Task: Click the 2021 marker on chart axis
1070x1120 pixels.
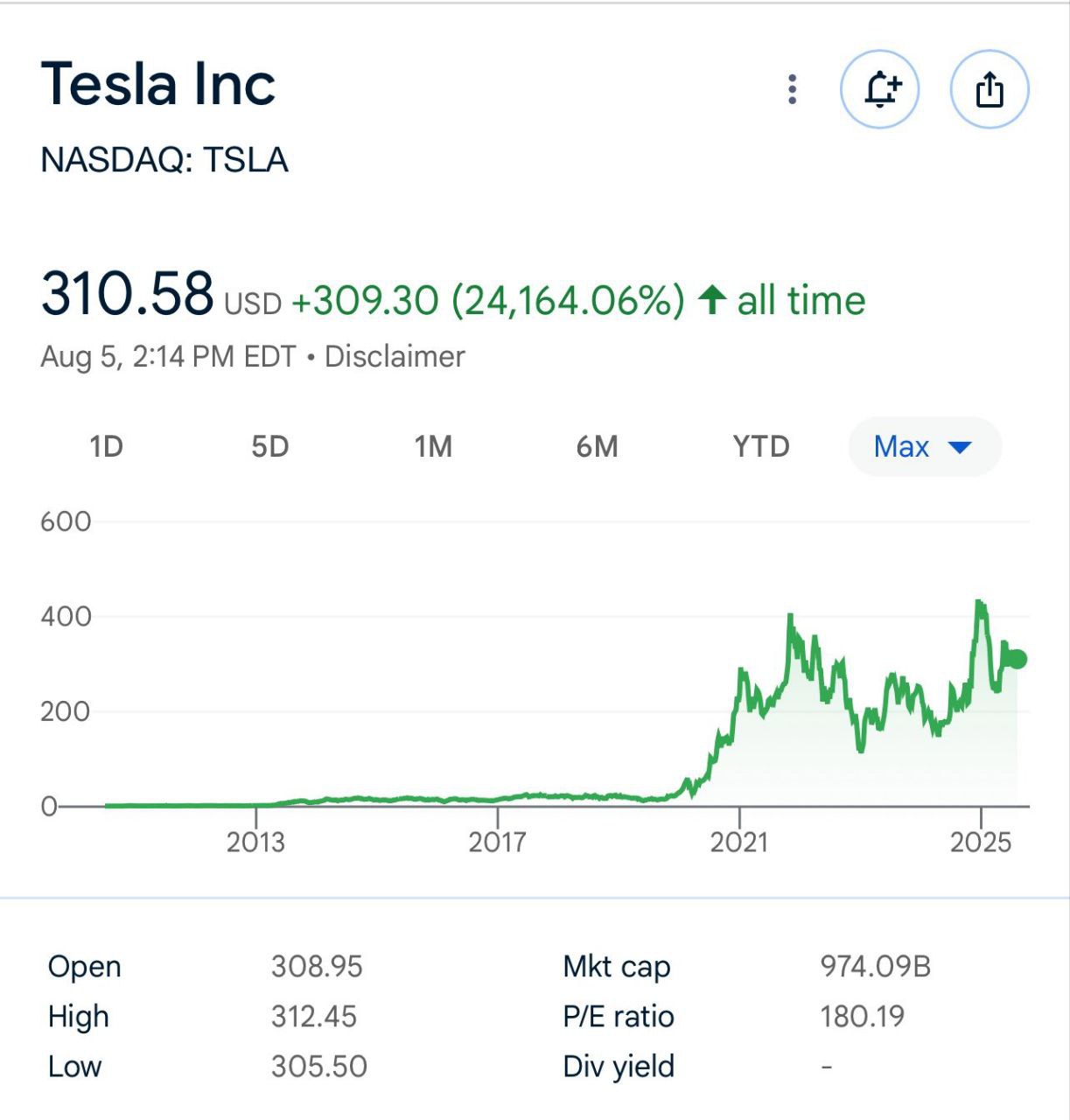Action: 739,842
